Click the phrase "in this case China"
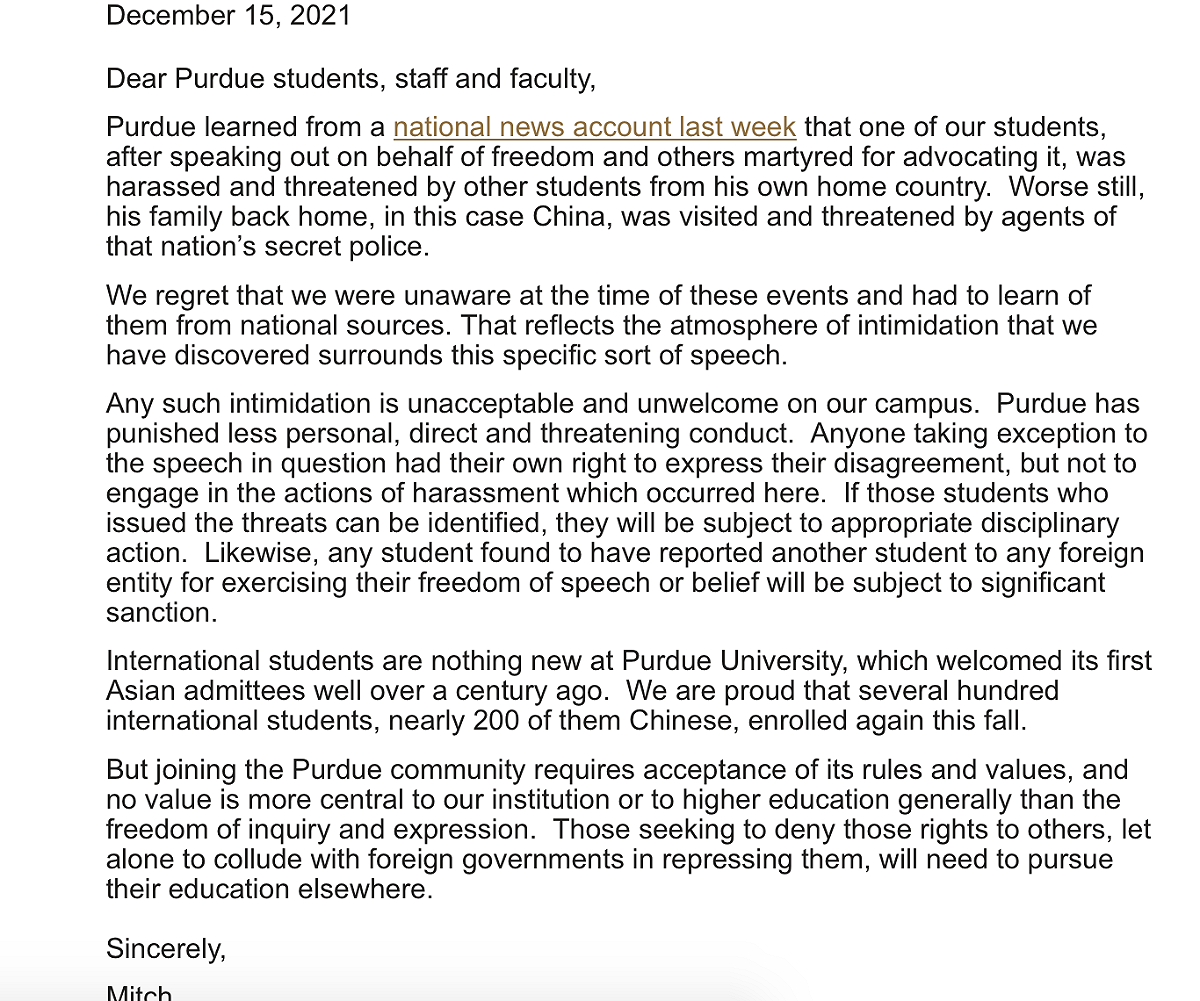 click(x=496, y=217)
